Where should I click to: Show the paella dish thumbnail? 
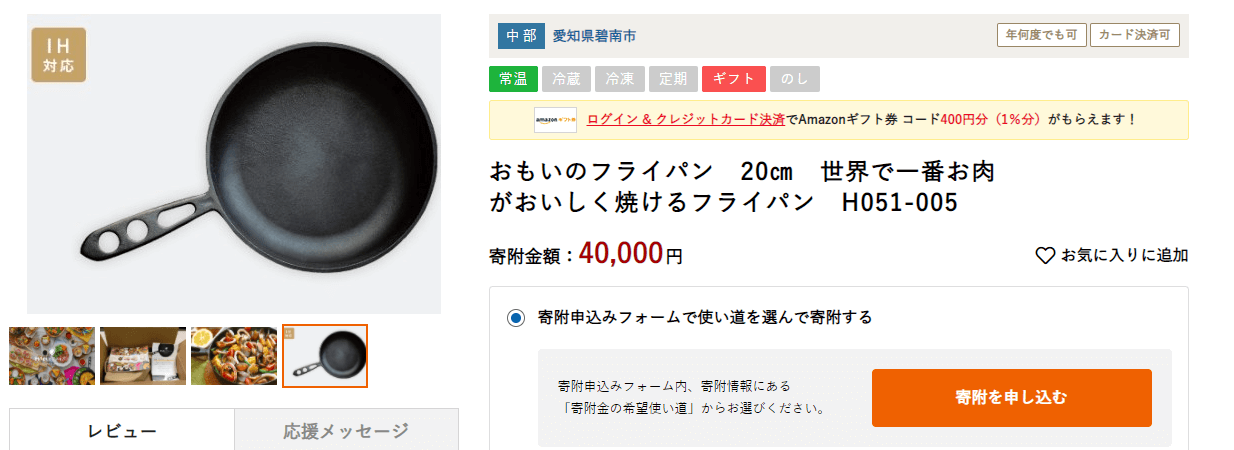[x=234, y=356]
